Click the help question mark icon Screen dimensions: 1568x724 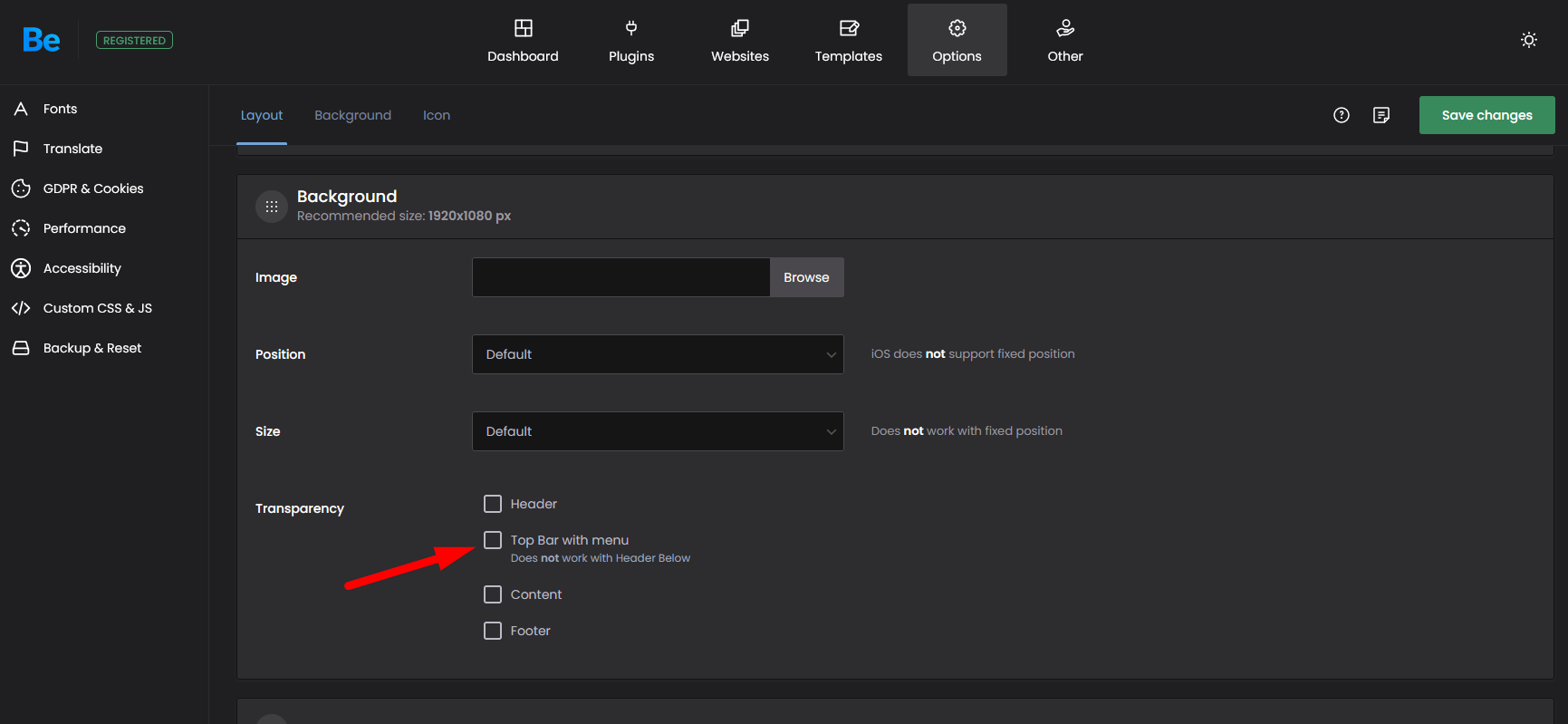click(1342, 115)
